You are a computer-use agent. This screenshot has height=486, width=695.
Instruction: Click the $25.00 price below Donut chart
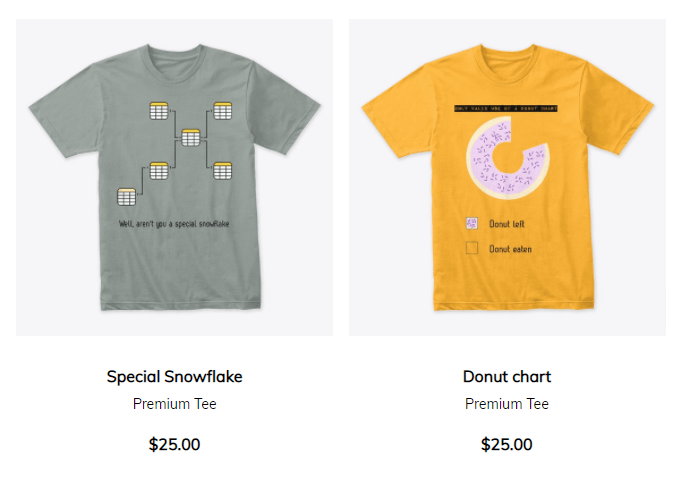(x=507, y=444)
